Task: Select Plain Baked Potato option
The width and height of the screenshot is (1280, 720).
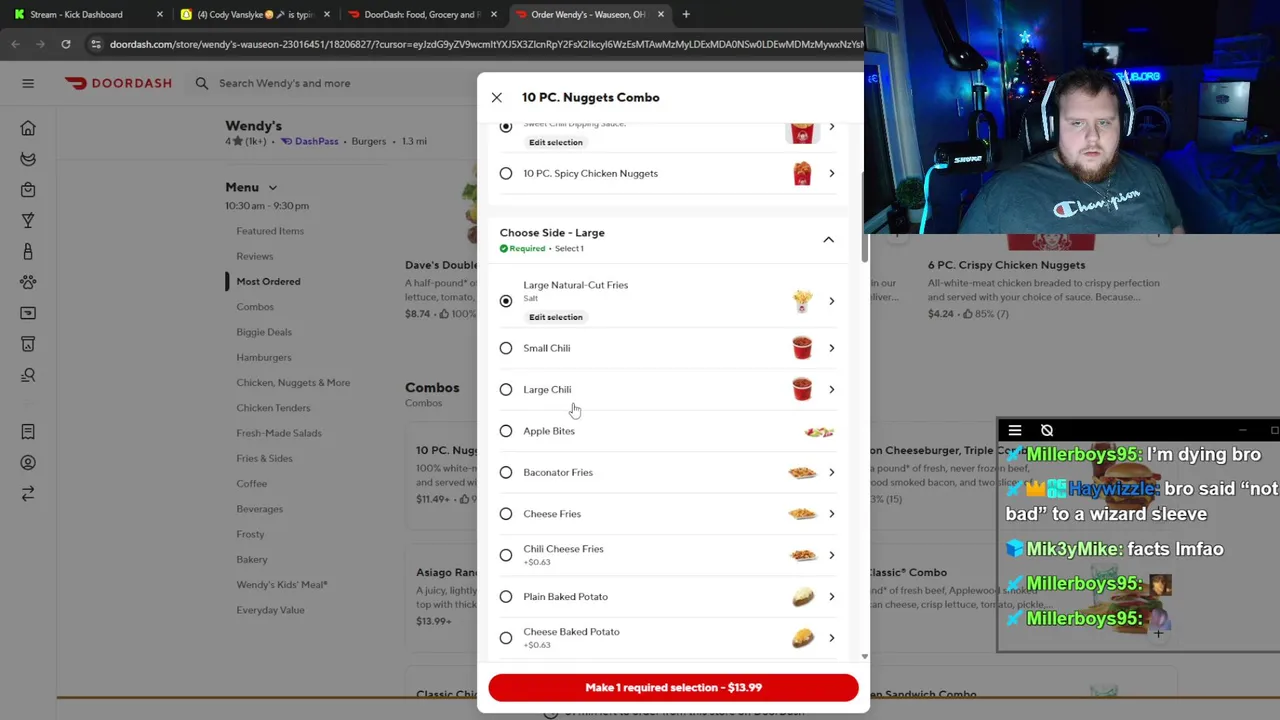Action: point(506,597)
